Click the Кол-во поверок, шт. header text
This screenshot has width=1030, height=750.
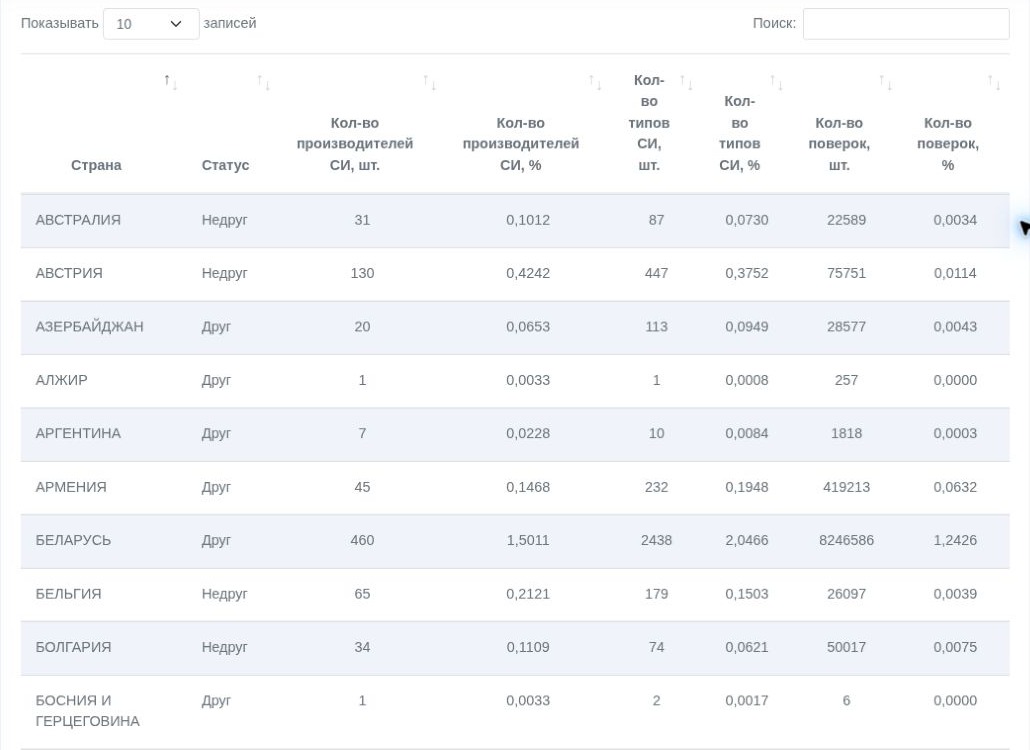coord(839,144)
